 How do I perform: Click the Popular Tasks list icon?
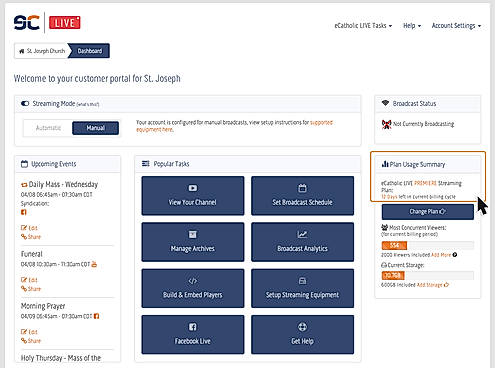point(146,164)
